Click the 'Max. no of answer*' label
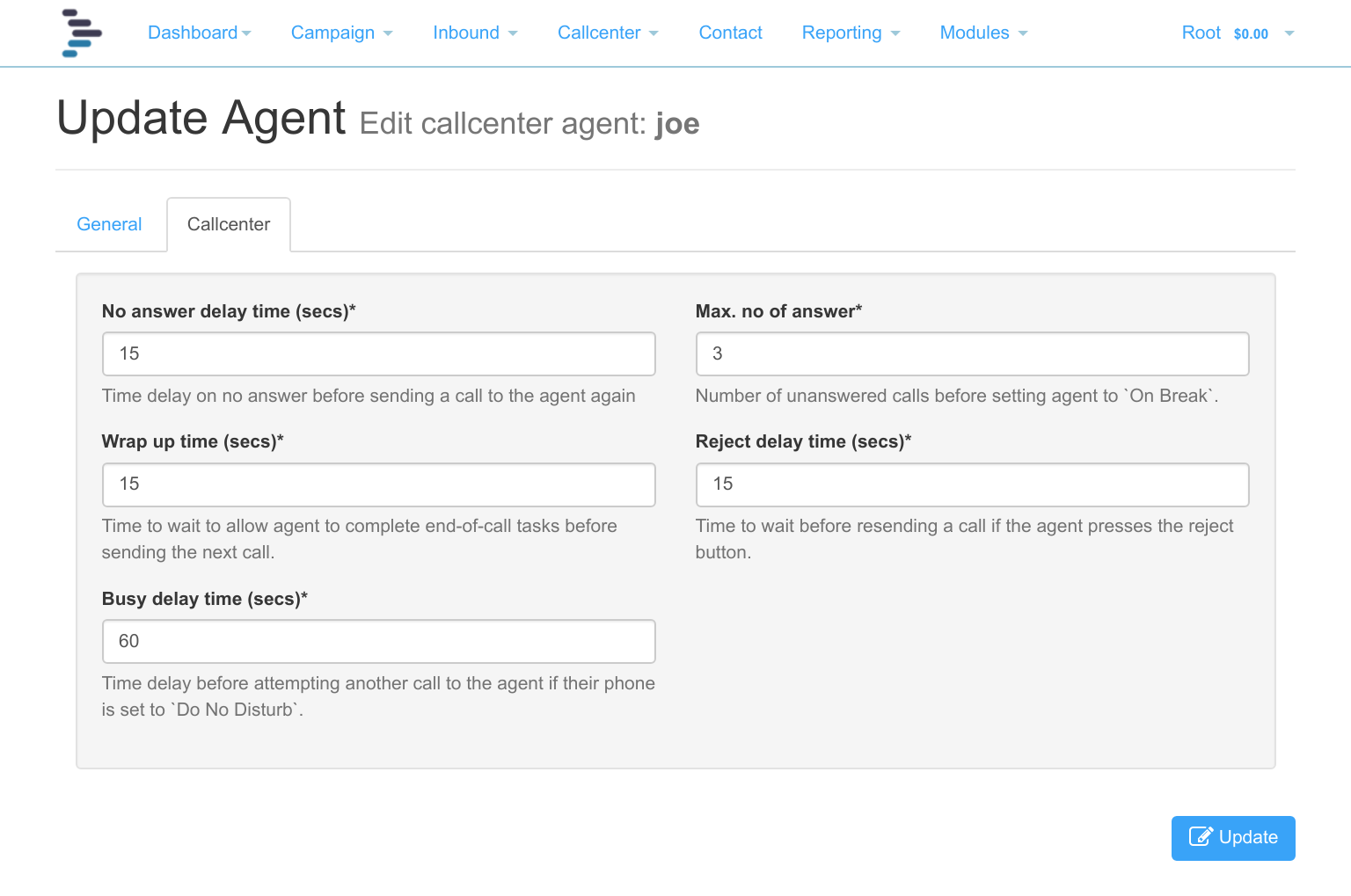This screenshot has height=896, width=1351. click(778, 311)
